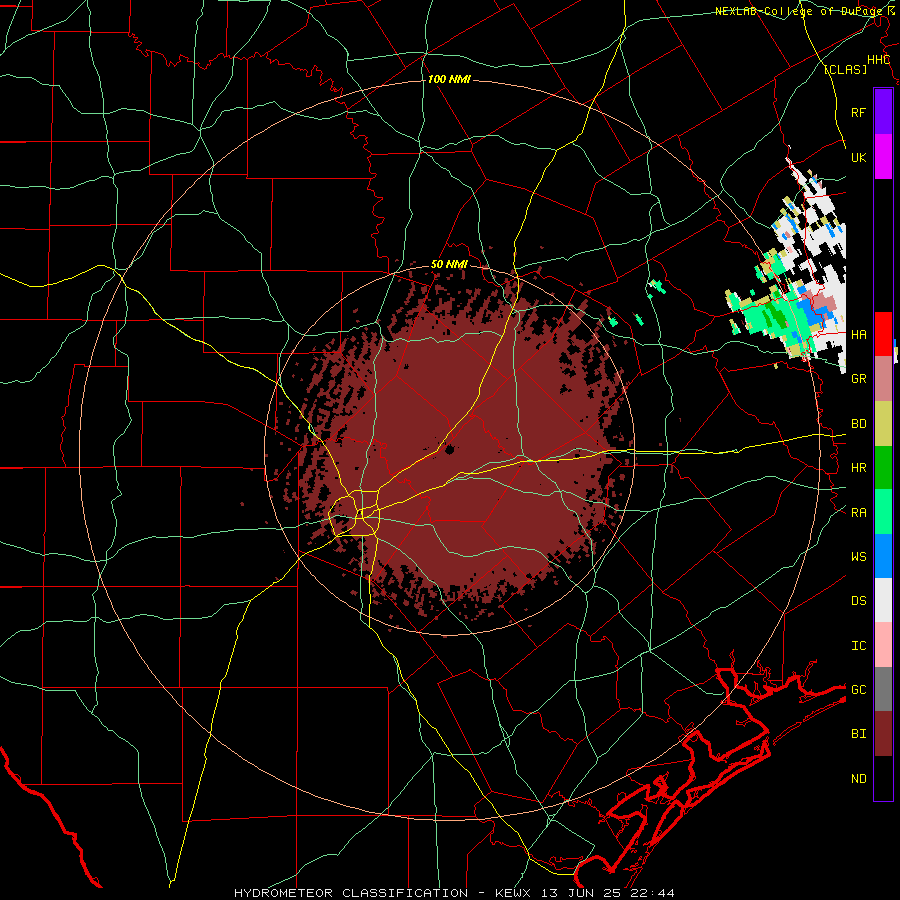Click the "50 NMI" range ring label
This screenshot has width=900, height=900.
coord(449,264)
